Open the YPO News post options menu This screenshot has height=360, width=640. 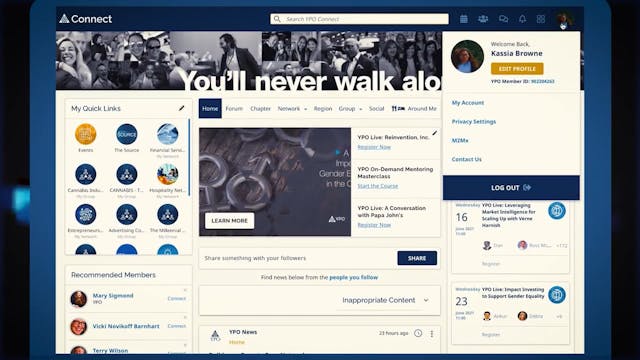coord(432,333)
